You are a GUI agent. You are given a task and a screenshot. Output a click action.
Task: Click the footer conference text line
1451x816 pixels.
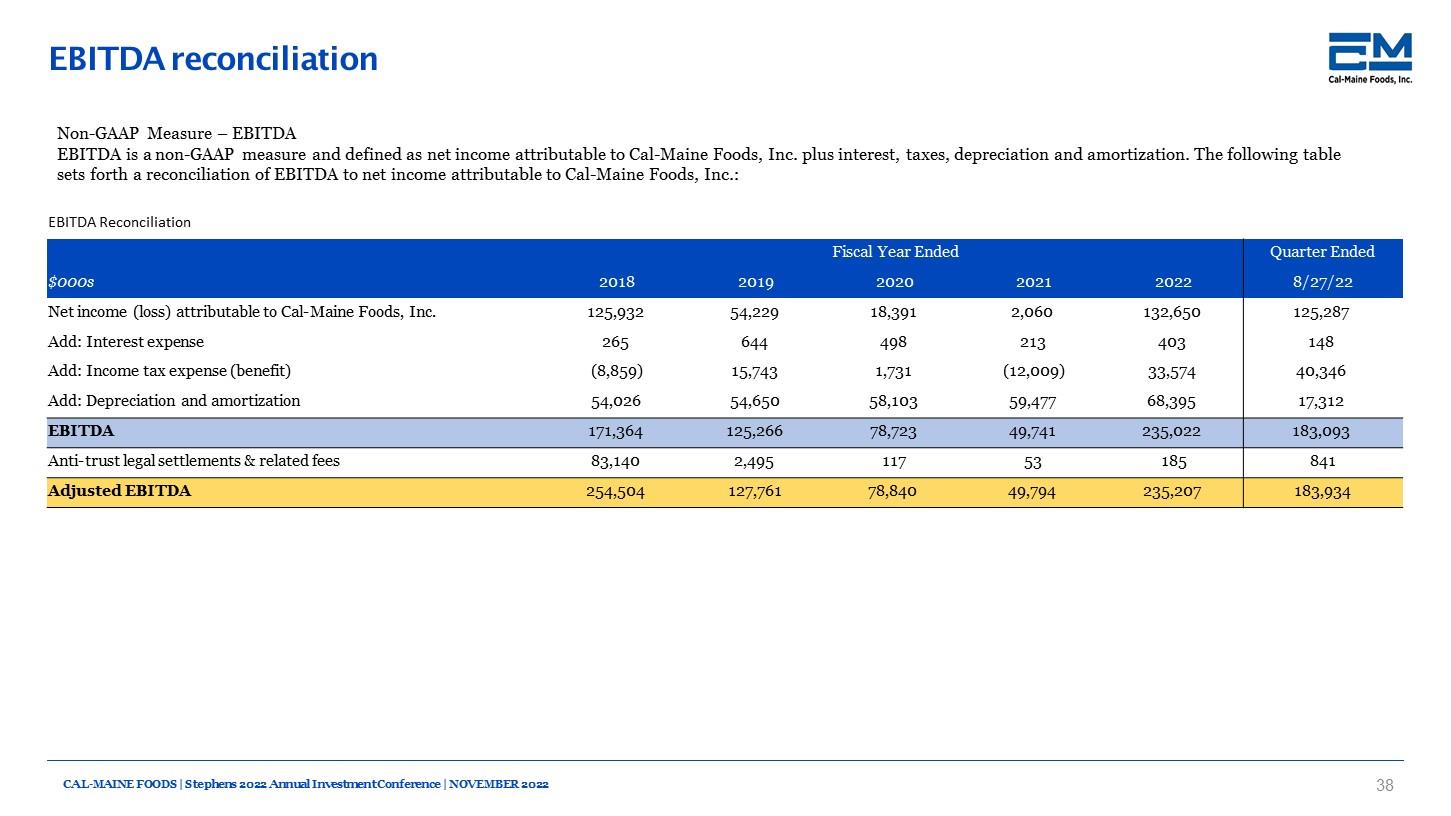point(306,785)
